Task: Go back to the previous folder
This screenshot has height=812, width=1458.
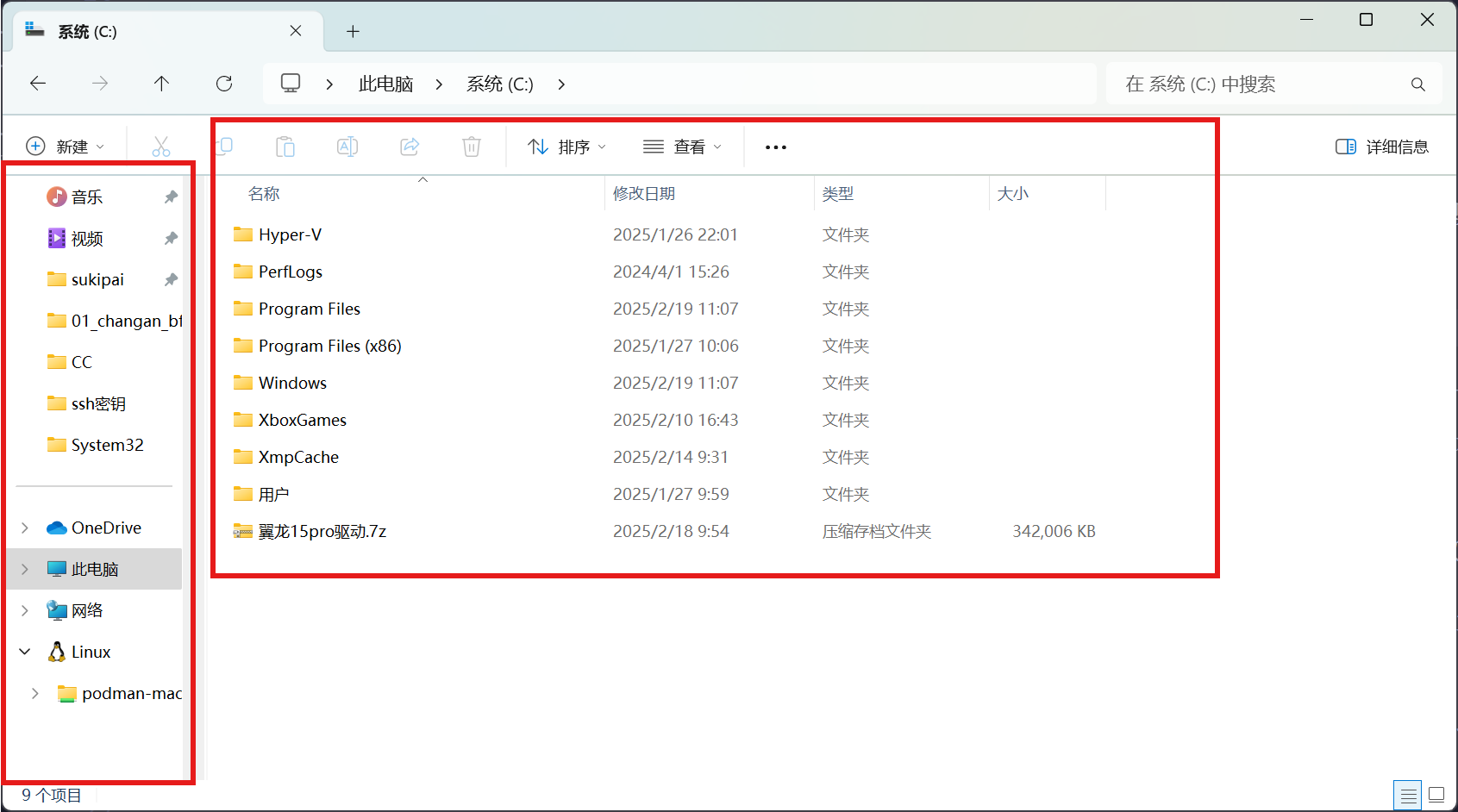Action: 38,84
